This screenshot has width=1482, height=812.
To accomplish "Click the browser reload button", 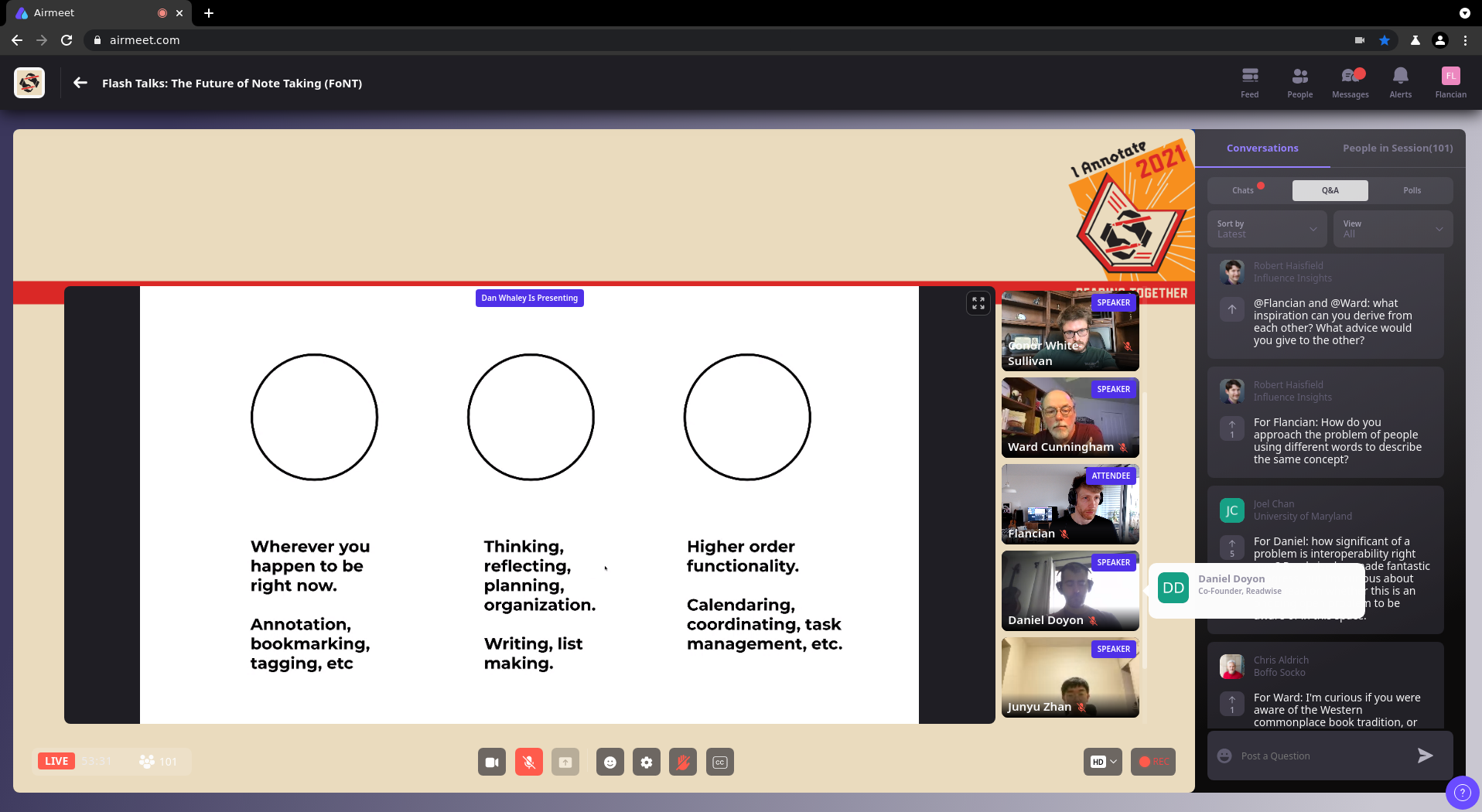I will click(x=67, y=40).
